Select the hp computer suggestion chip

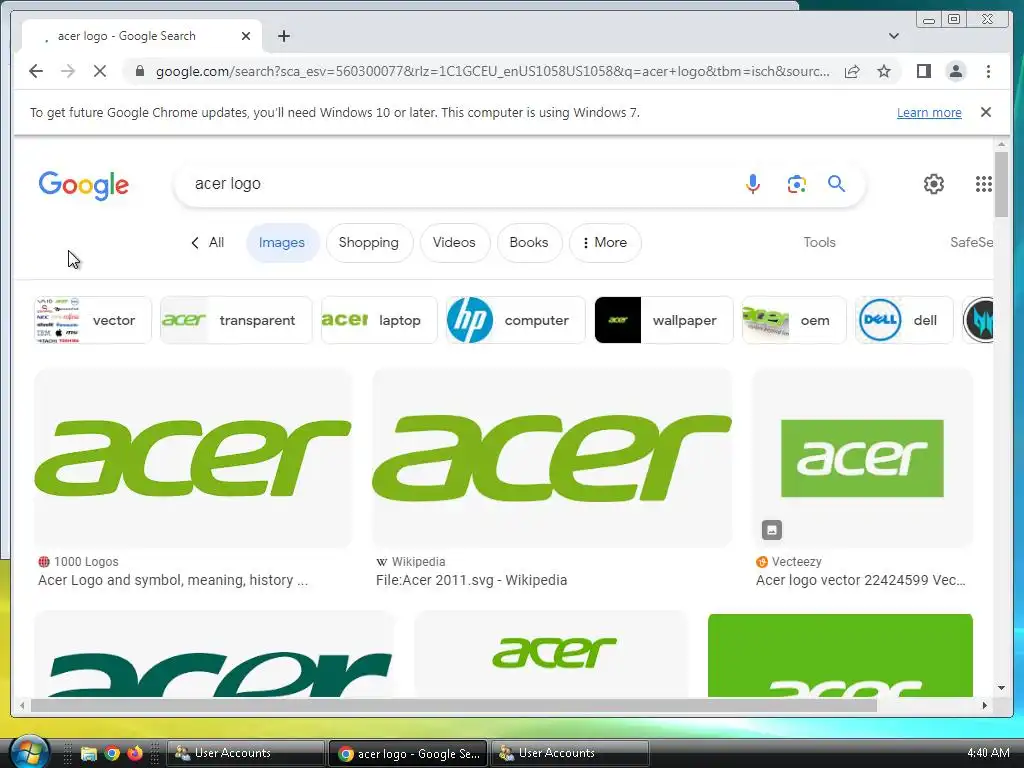(x=515, y=320)
